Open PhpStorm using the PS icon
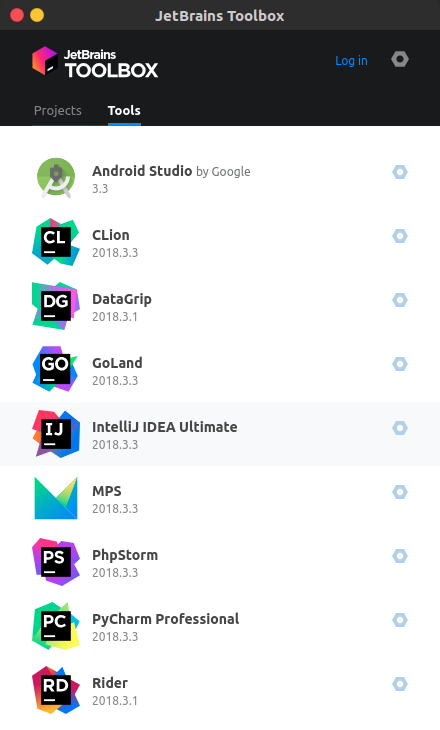Image resolution: width=440 pixels, height=730 pixels. tap(56, 562)
